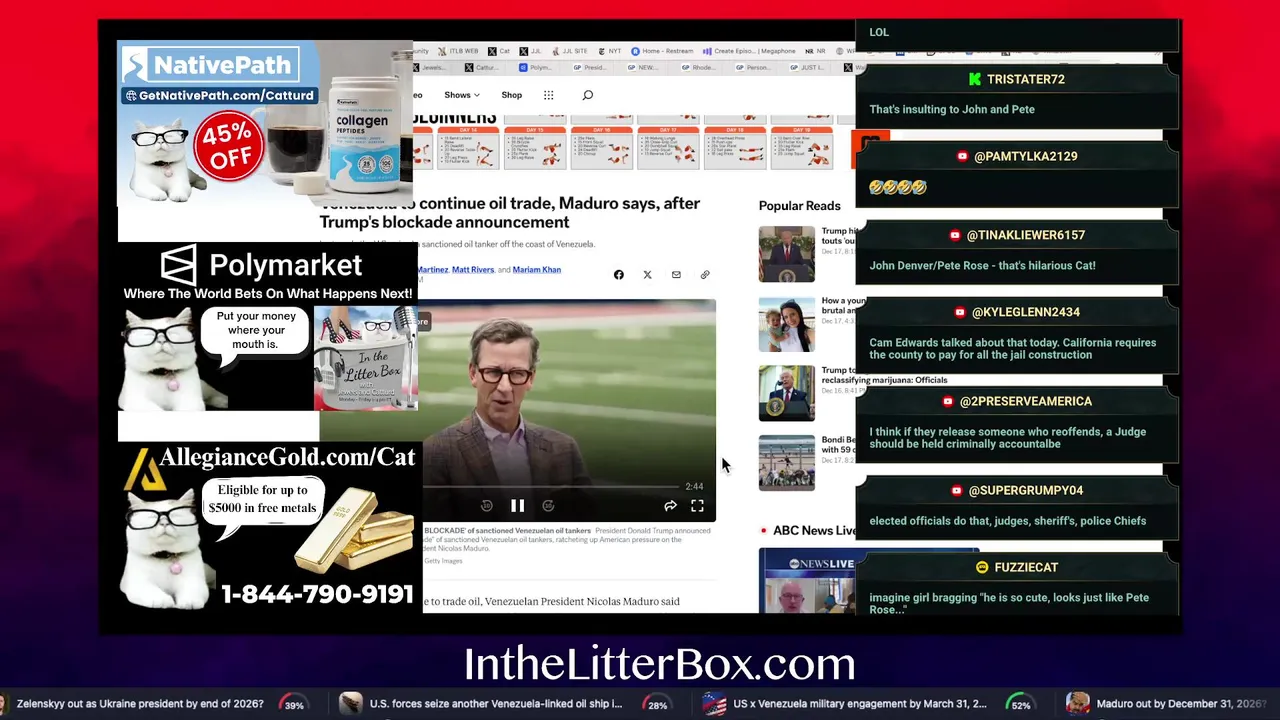Switch to the Presid... GP tab
1280x720 pixels.
(588, 68)
